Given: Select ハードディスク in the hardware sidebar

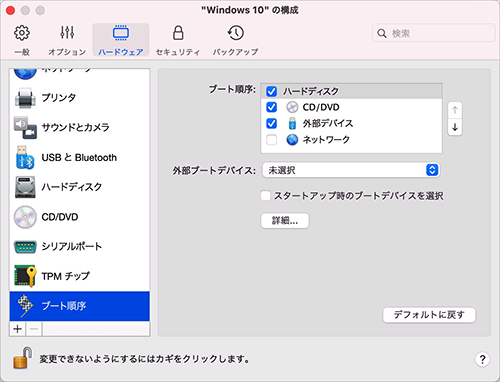Looking at the screenshot, I should [x=80, y=187].
